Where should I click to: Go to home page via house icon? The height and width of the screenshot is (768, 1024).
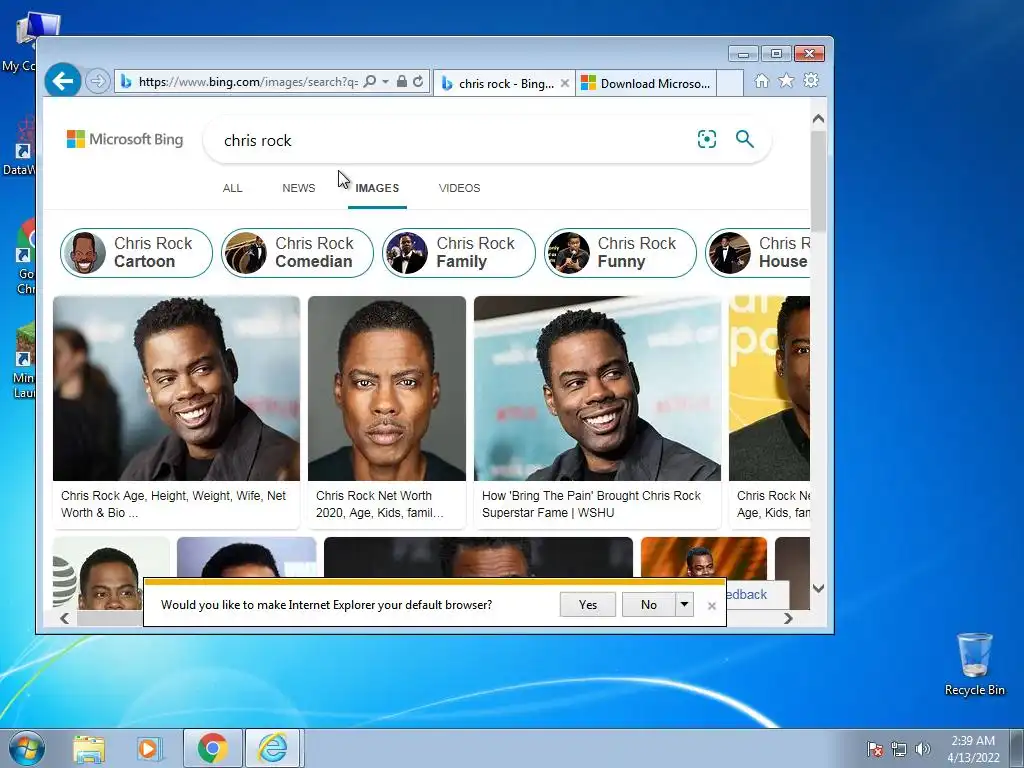tap(761, 81)
